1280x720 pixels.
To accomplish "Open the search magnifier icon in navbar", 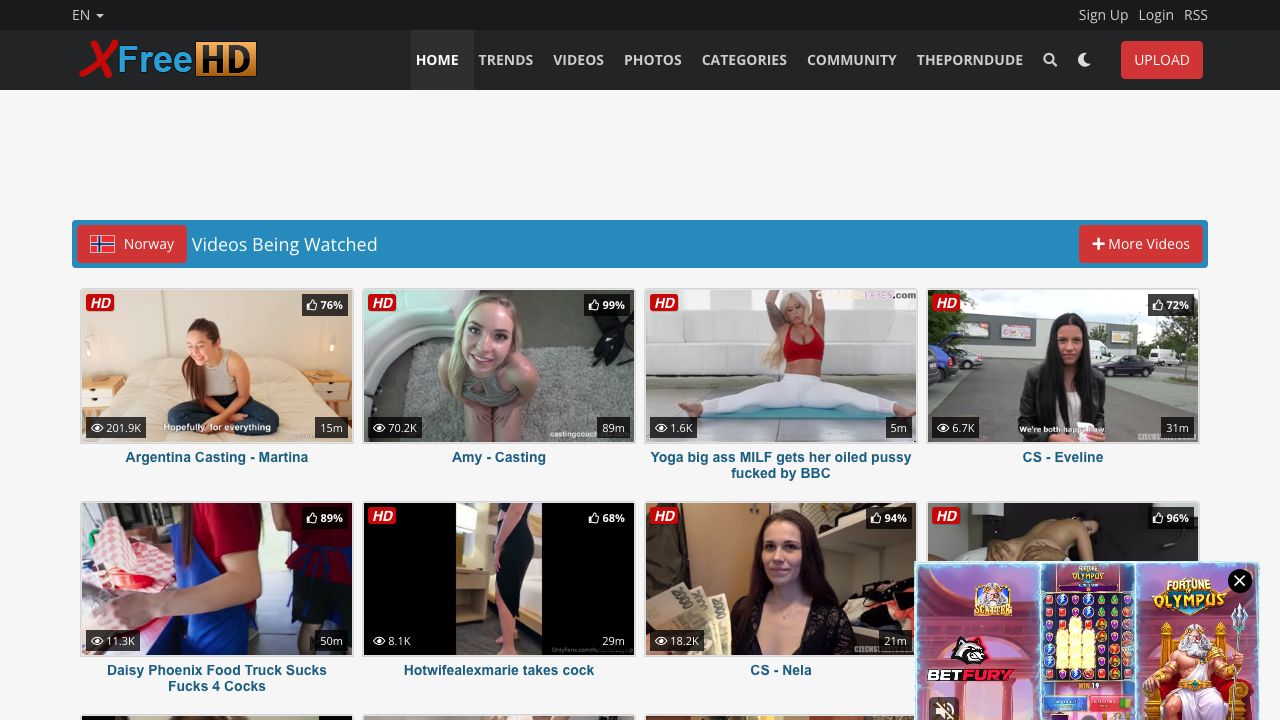I will 1050,60.
